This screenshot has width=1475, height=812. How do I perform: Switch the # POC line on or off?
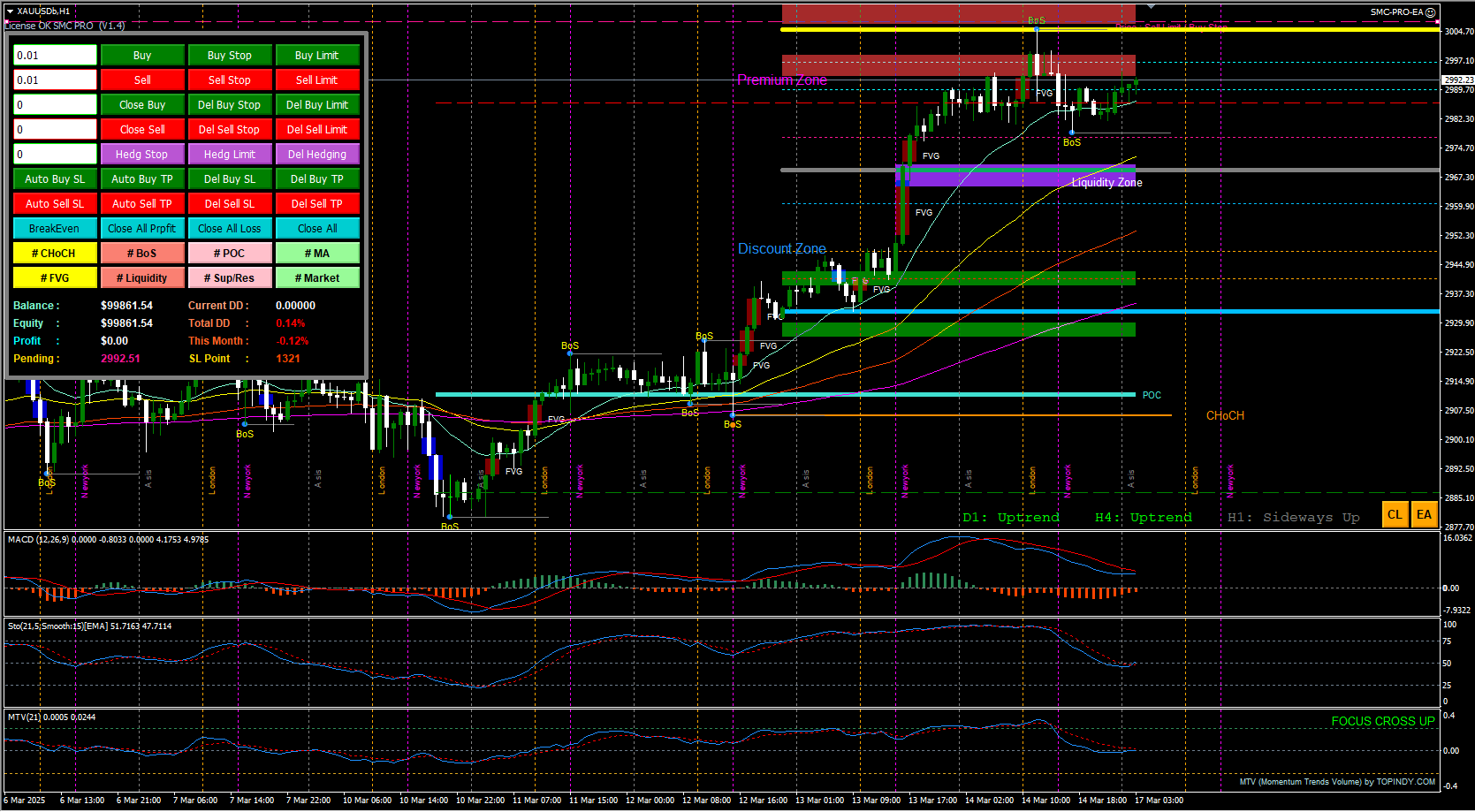pyautogui.click(x=230, y=254)
